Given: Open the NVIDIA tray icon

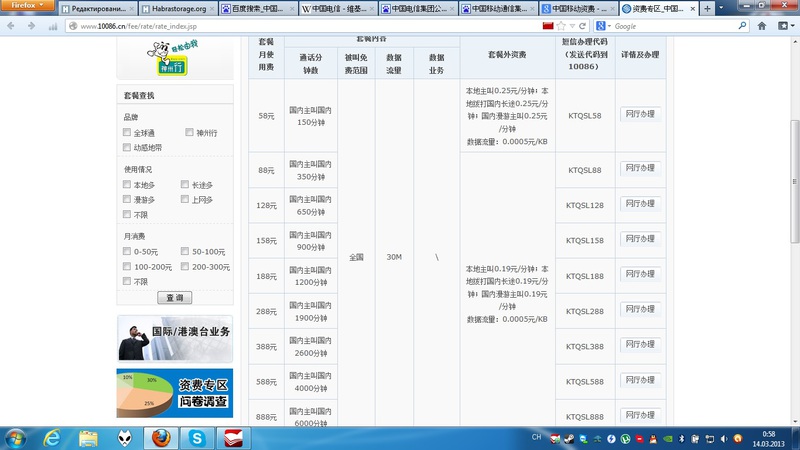Looking at the screenshot, I should coord(667,439).
